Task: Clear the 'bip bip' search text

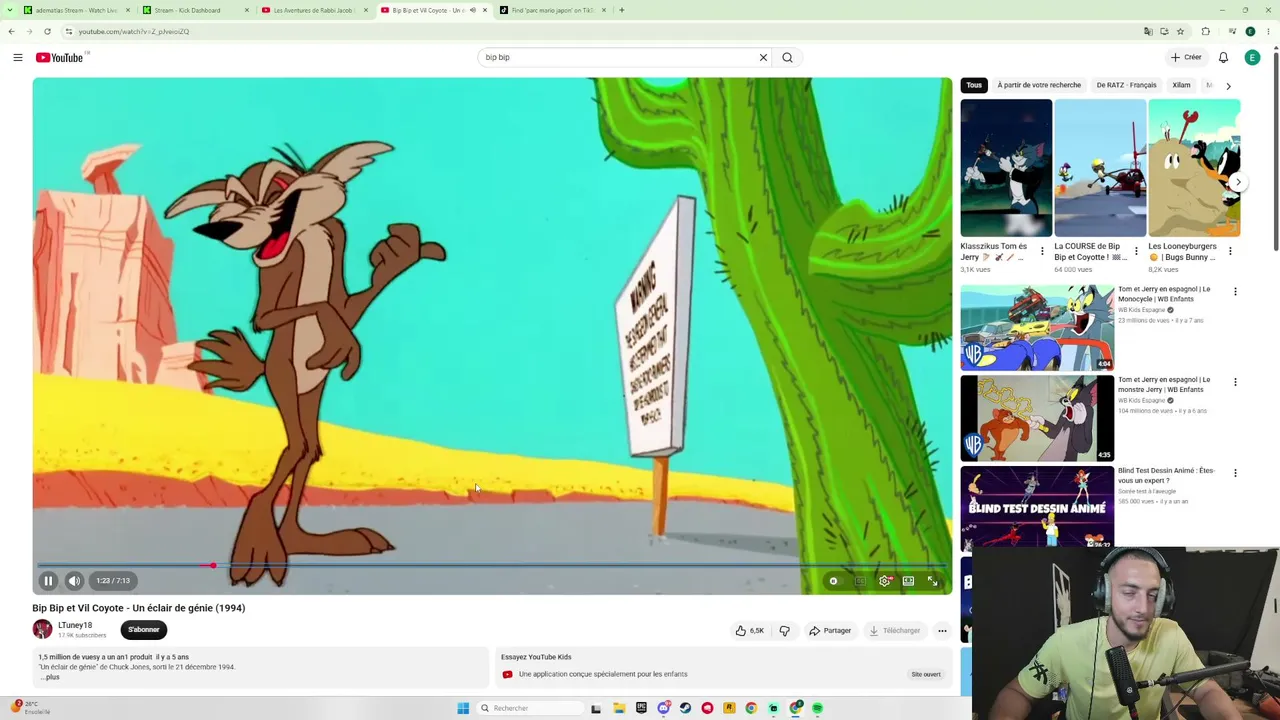Action: pyautogui.click(x=763, y=57)
